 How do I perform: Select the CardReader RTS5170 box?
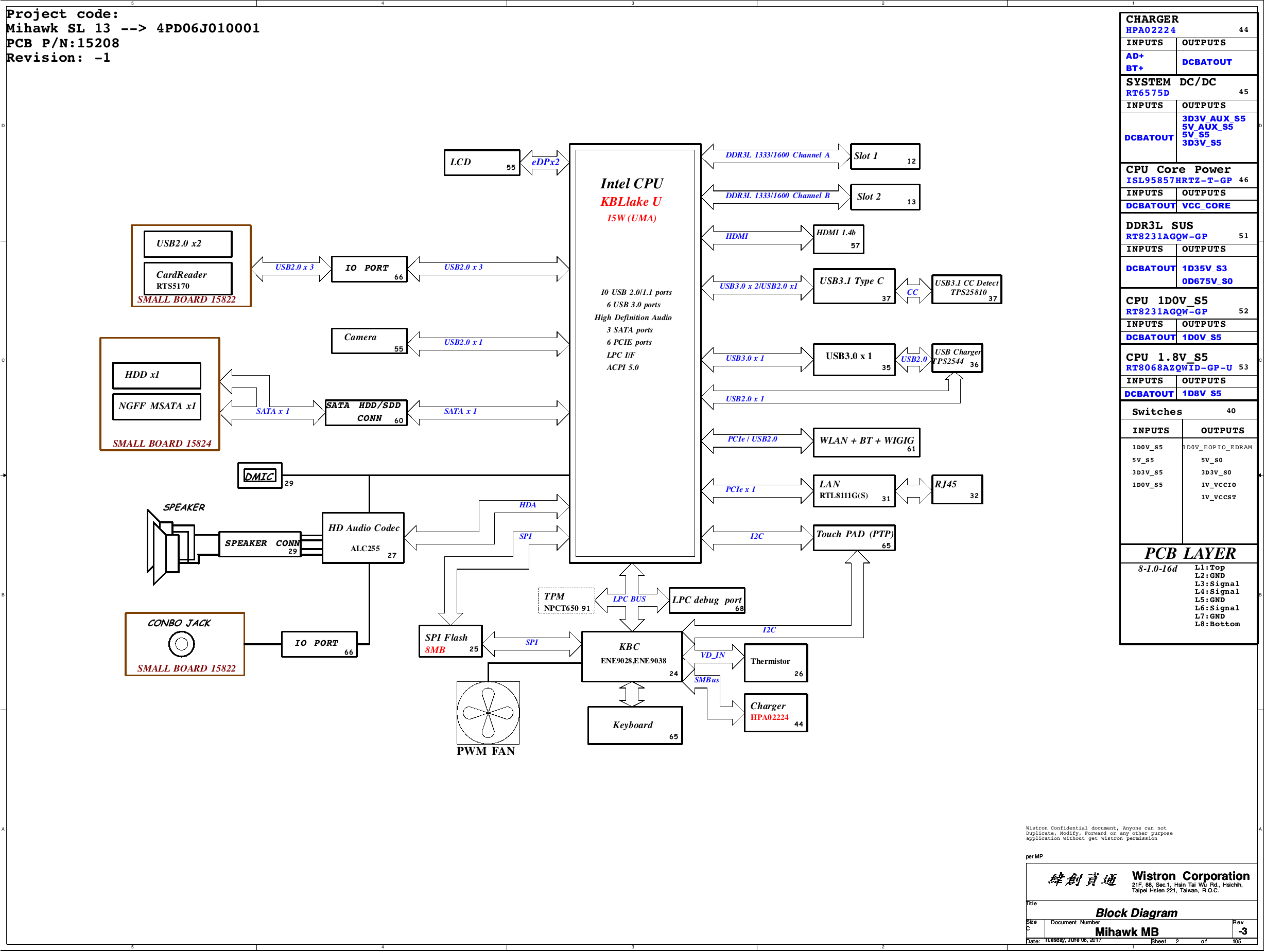click(x=188, y=278)
